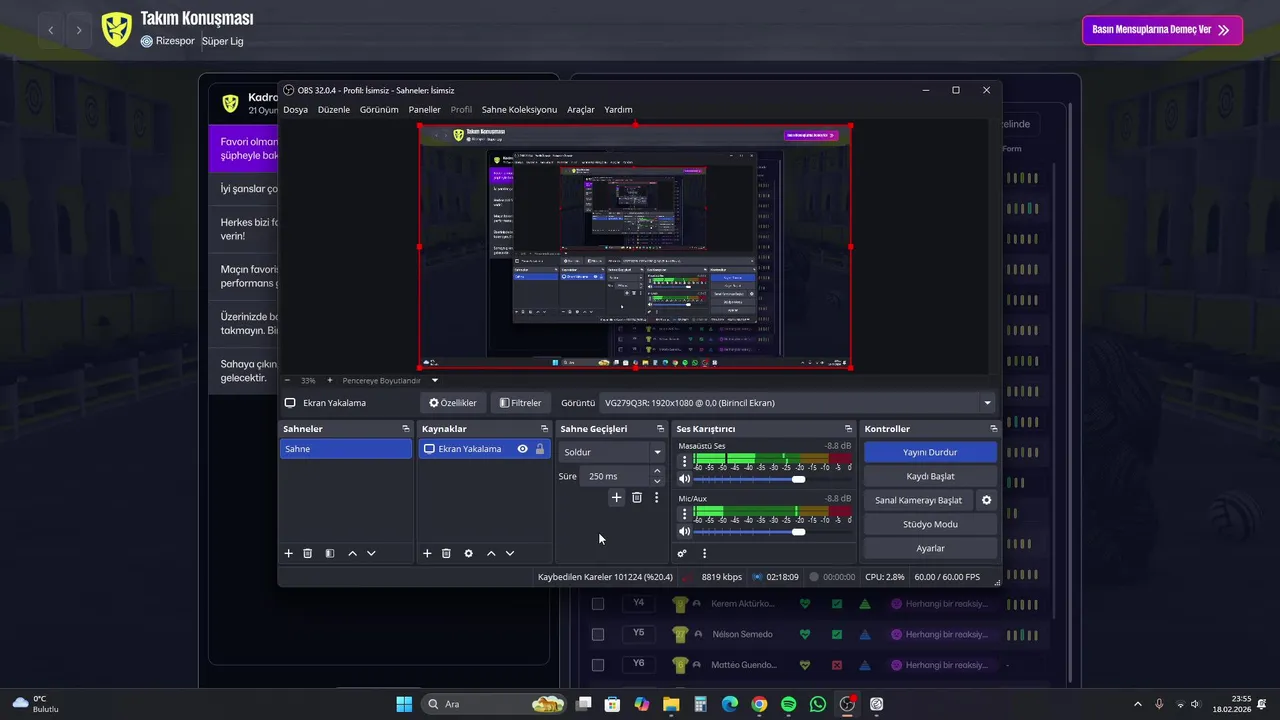Move scene up arrow in Sahneler panel
Viewport: 1280px width, 720px height.
[352, 553]
